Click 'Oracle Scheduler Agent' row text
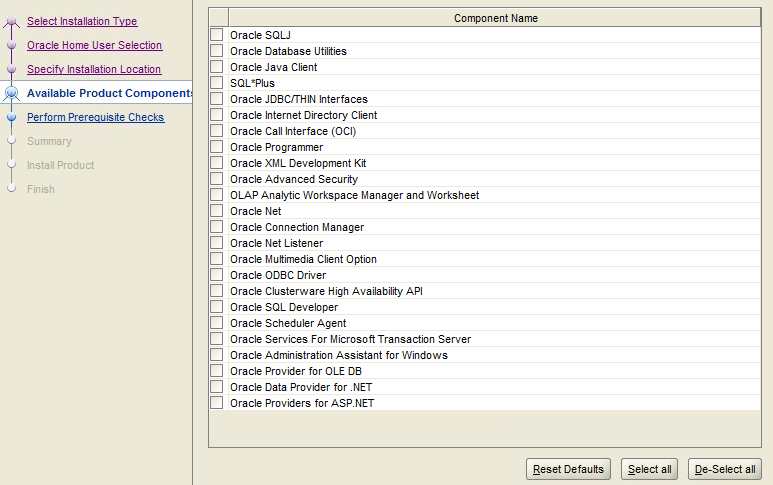Image resolution: width=773 pixels, height=485 pixels. tap(288, 323)
